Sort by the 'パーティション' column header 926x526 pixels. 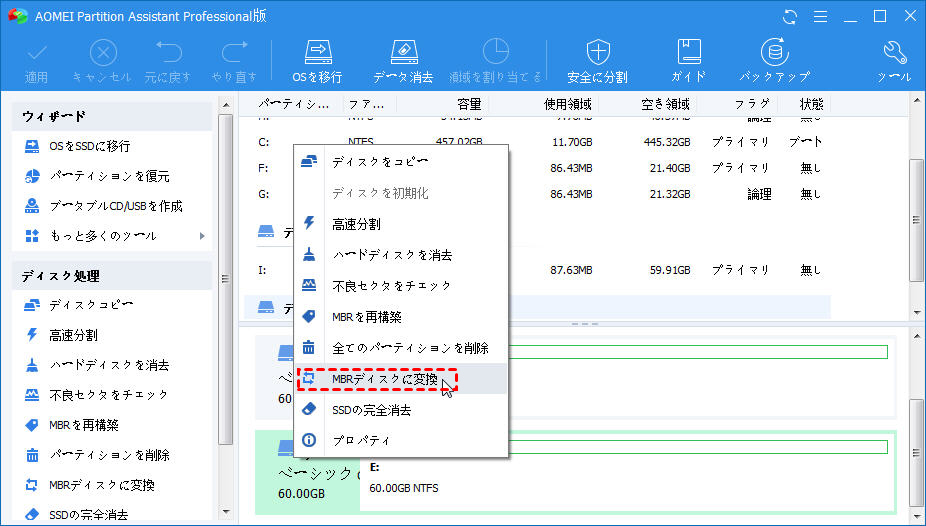pyautogui.click(x=293, y=104)
